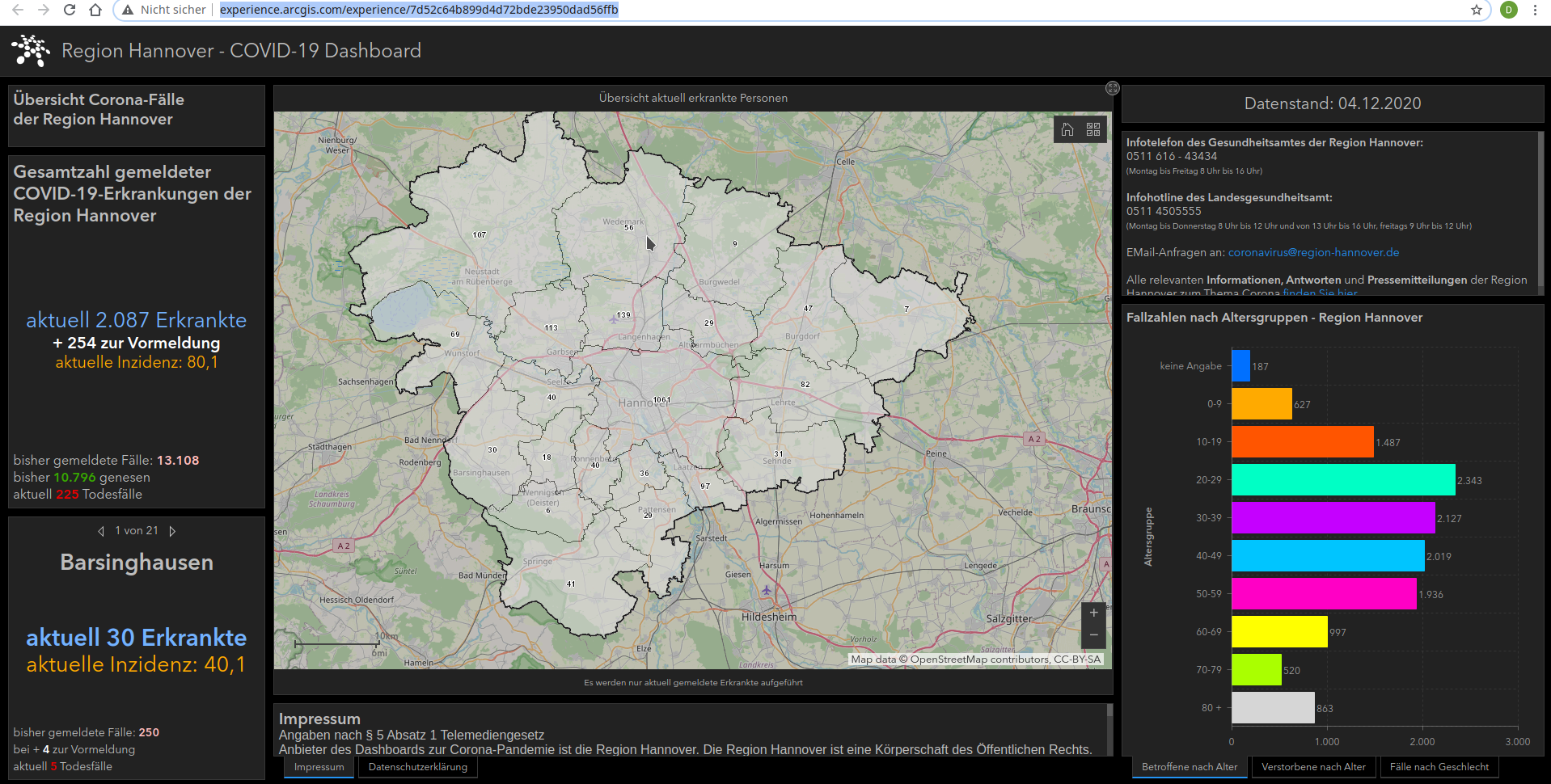Click 'aktuell 225 Todesfälle' line
This screenshot has width=1551, height=784.
click(78, 495)
